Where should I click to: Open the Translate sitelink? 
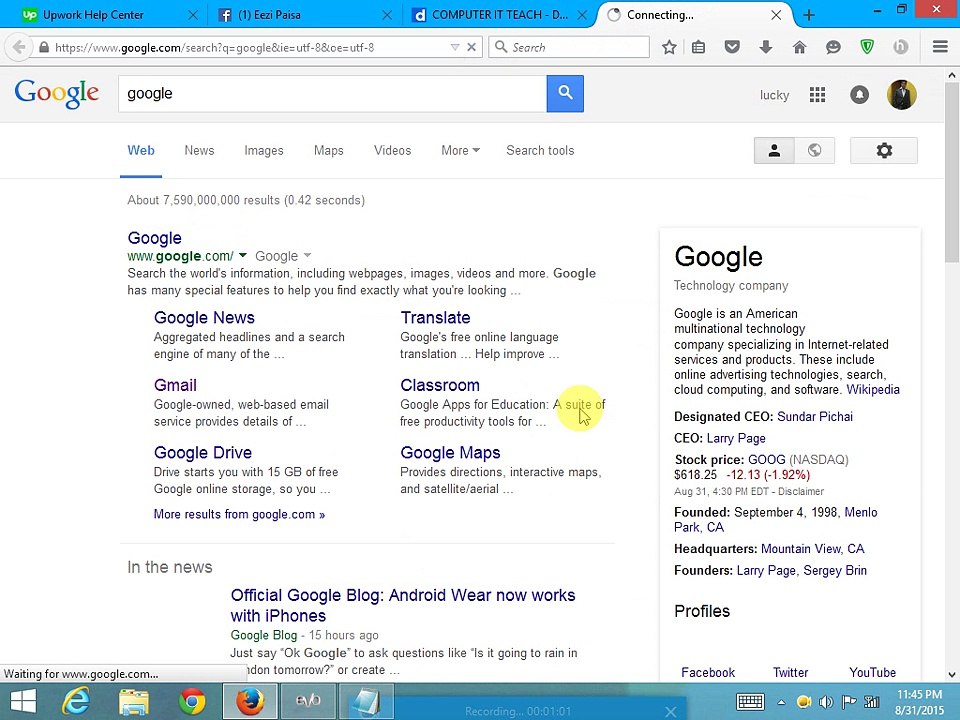pyautogui.click(x=435, y=317)
